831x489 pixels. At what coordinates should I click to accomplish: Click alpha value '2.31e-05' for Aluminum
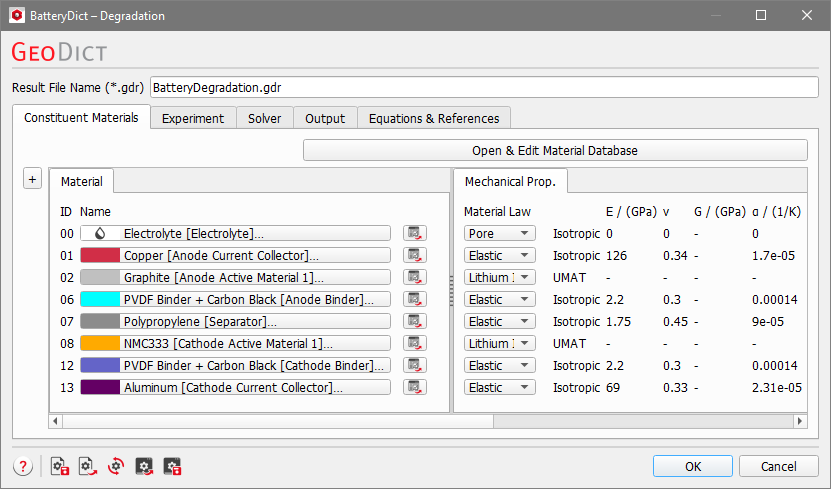click(x=776, y=387)
